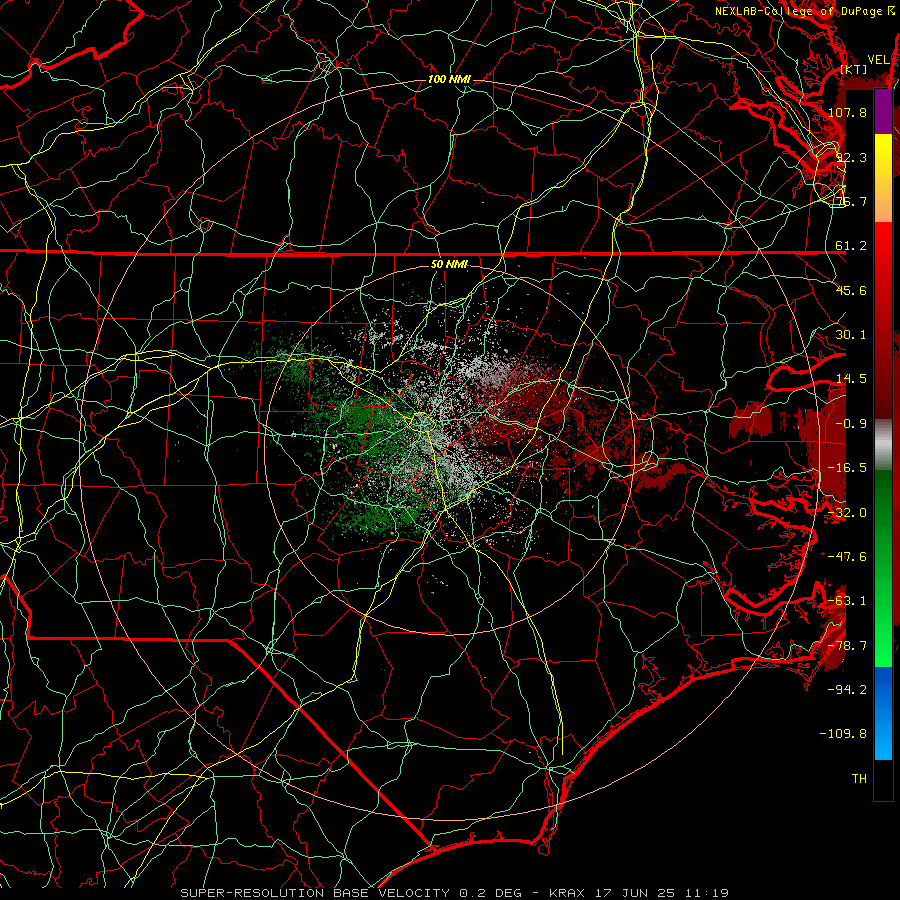Click the 100 NMI range ring label
The width and height of the screenshot is (900, 900).
[449, 79]
